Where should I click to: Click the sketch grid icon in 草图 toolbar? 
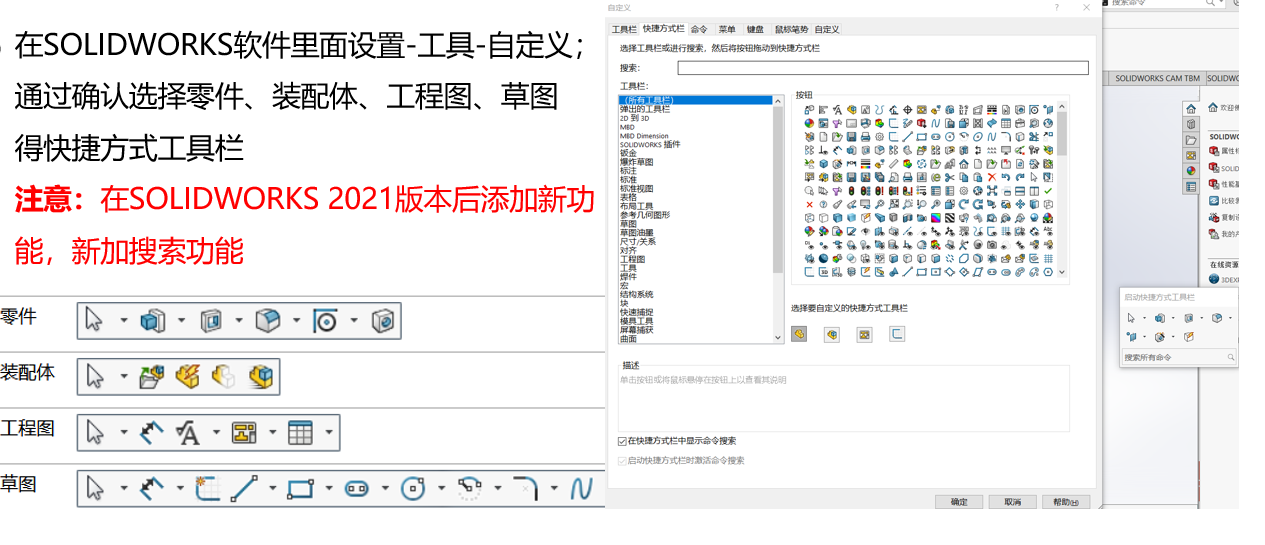pos(208,488)
